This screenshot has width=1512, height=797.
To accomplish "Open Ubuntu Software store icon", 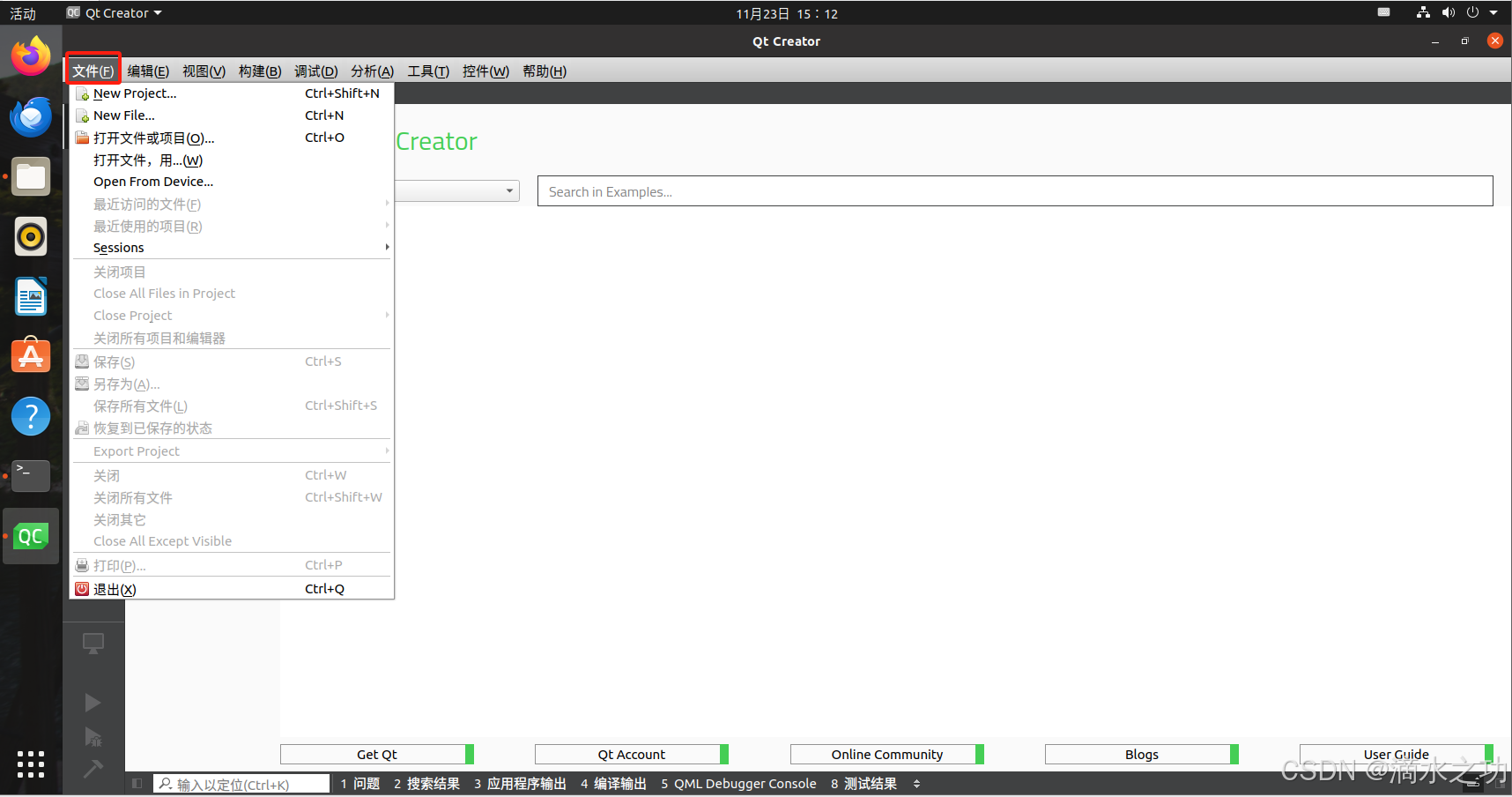I will coord(31,356).
